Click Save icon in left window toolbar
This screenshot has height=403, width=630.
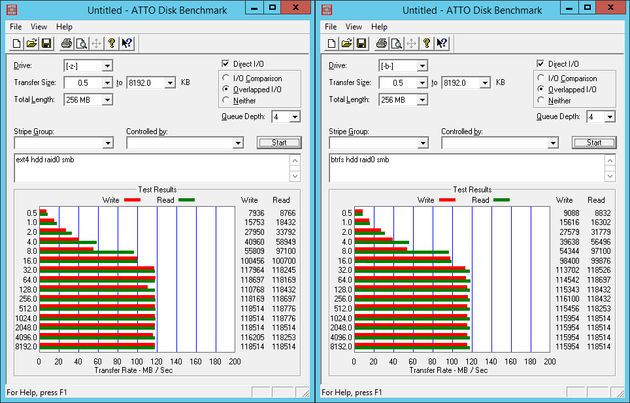coord(46,43)
